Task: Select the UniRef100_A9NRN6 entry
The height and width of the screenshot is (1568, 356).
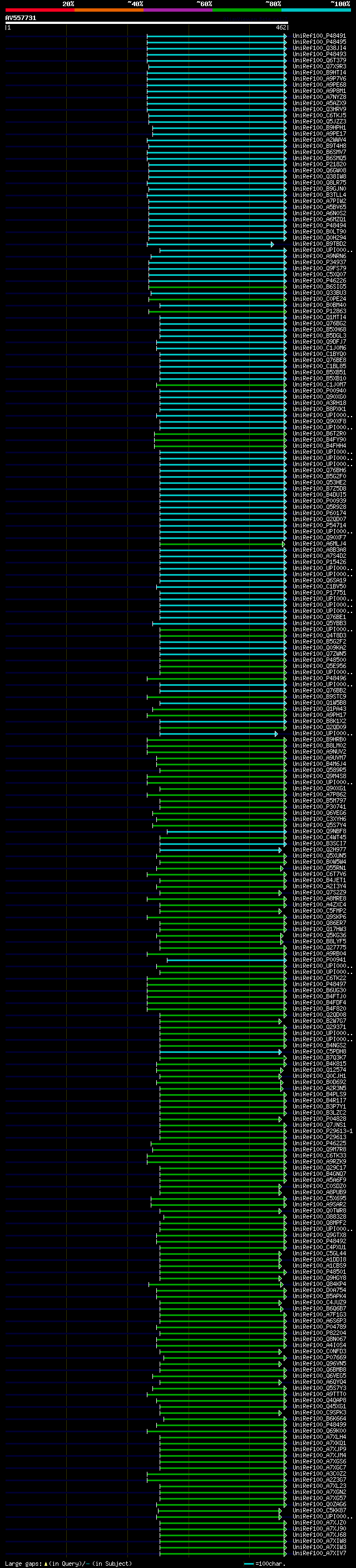Action: click(319, 256)
